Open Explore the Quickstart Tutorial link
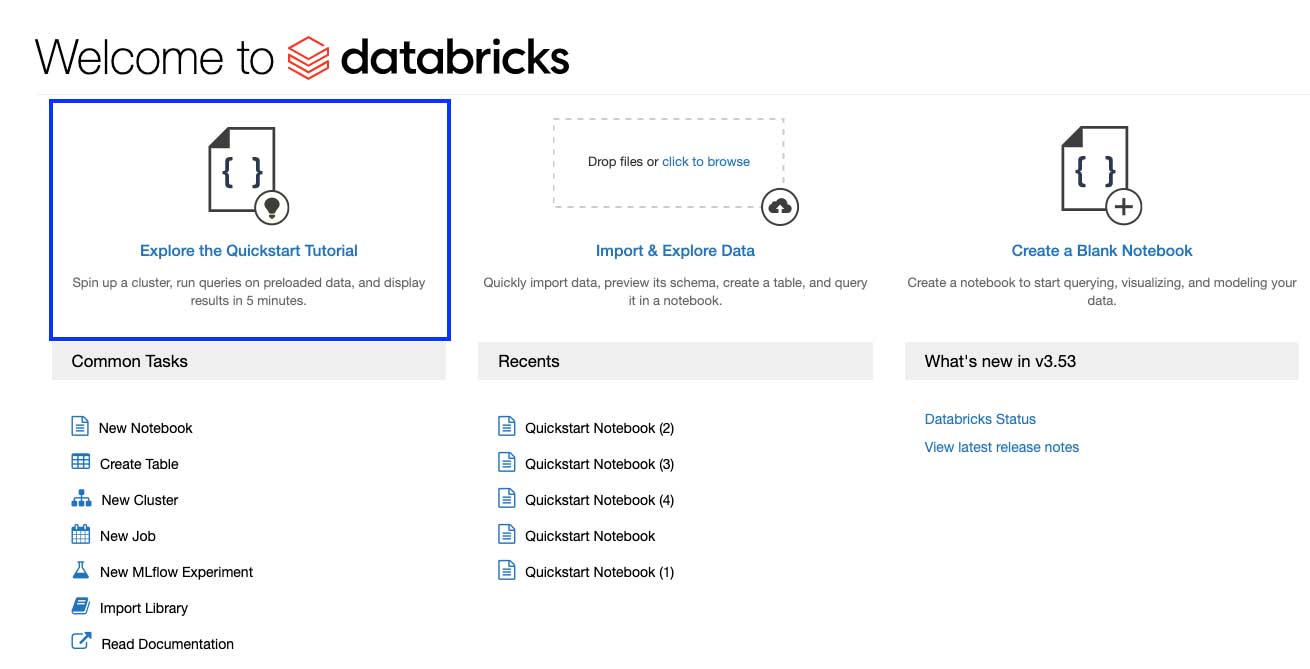The image size is (1310, 669). click(x=249, y=251)
